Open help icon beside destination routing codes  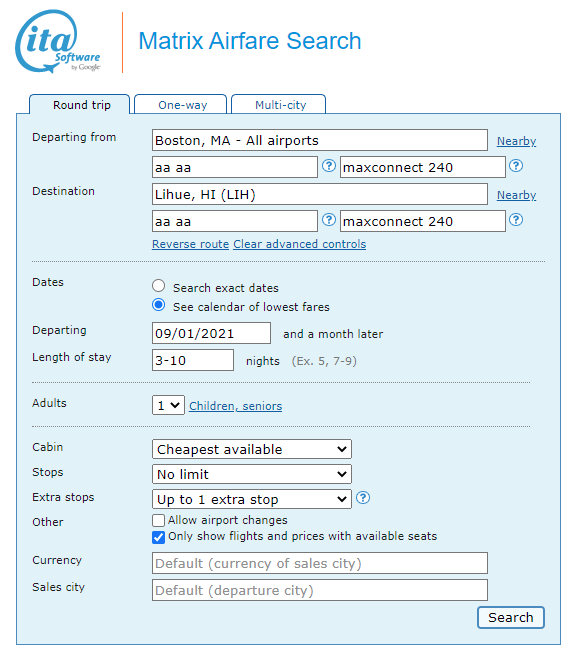(x=329, y=220)
